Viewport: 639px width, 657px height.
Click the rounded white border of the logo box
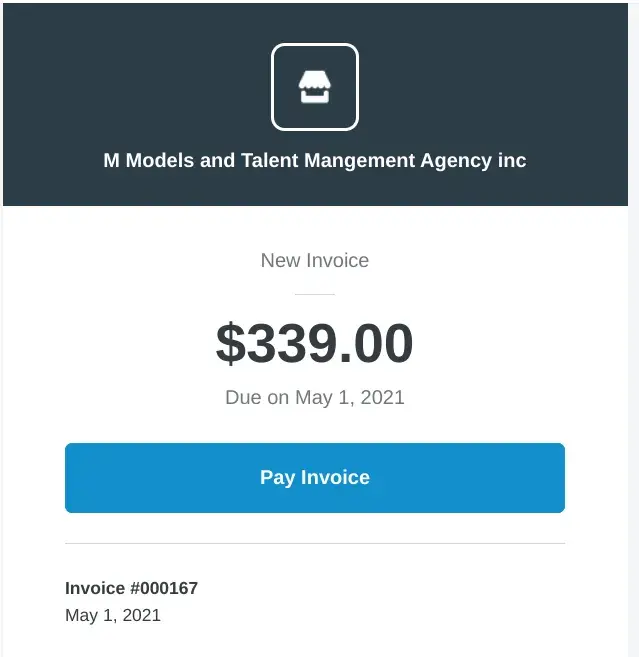(273, 88)
